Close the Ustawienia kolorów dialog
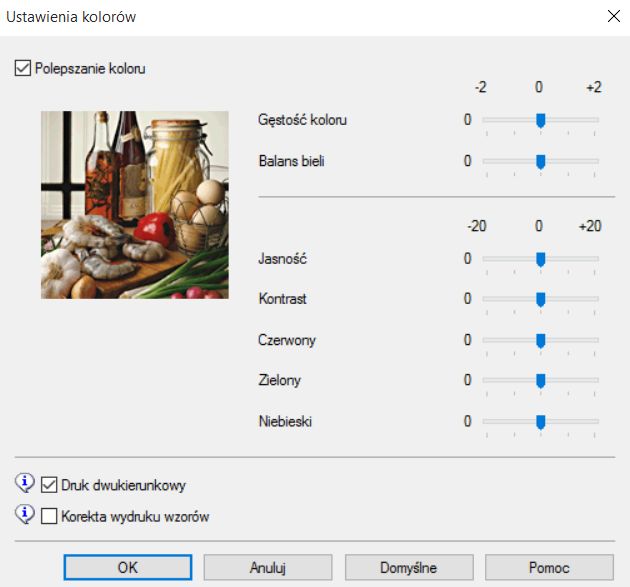 614,16
